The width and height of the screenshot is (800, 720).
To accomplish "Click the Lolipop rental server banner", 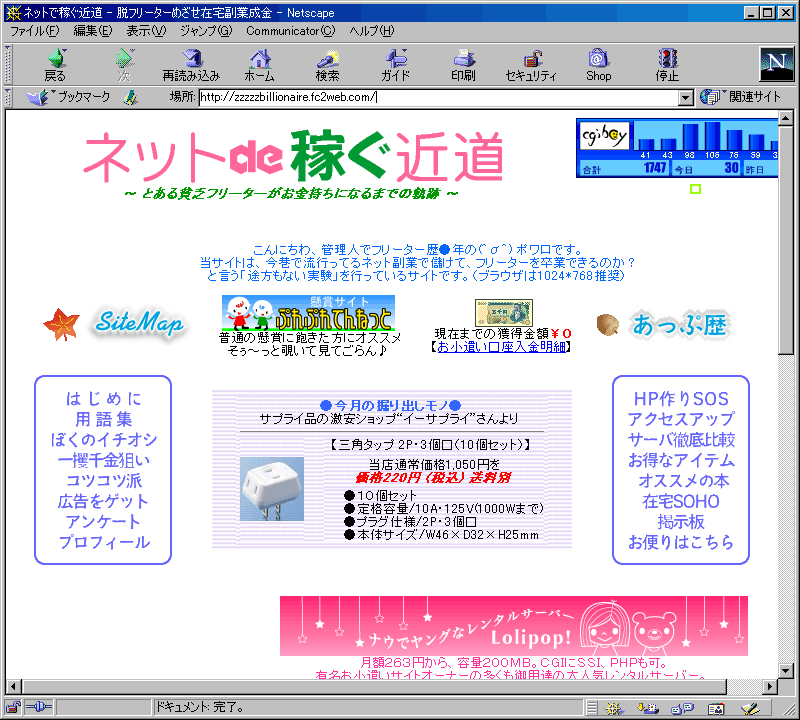I will (514, 626).
